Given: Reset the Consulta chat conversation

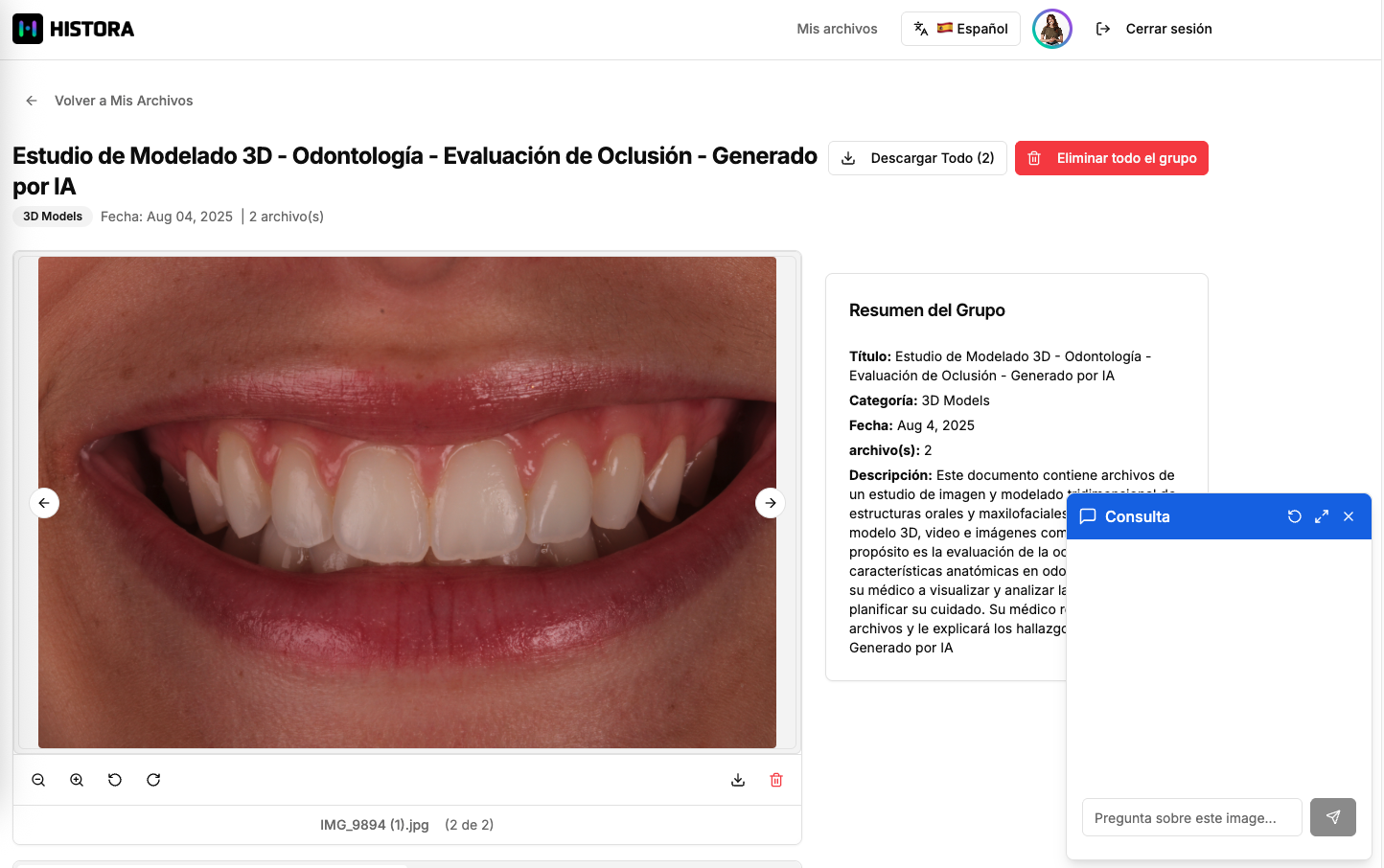Looking at the screenshot, I should (1295, 516).
